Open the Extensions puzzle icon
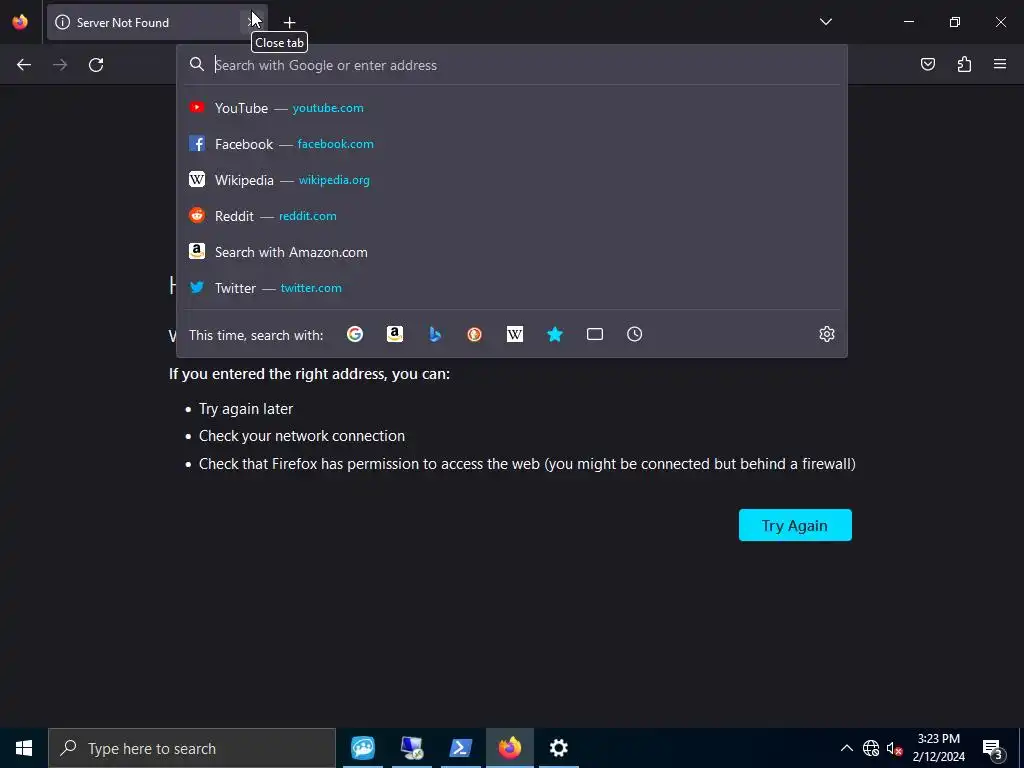 click(964, 64)
